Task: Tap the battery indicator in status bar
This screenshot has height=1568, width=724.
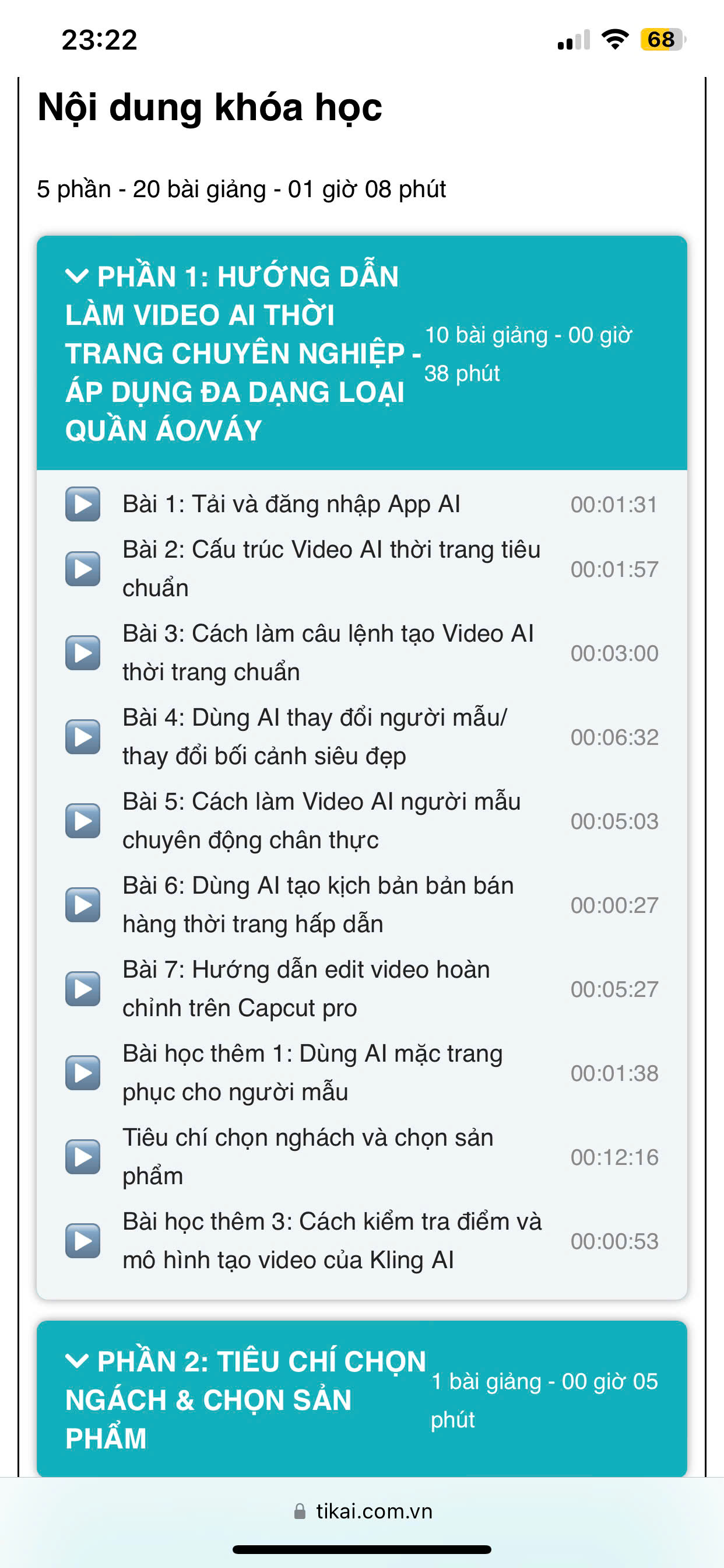Action: (x=662, y=40)
